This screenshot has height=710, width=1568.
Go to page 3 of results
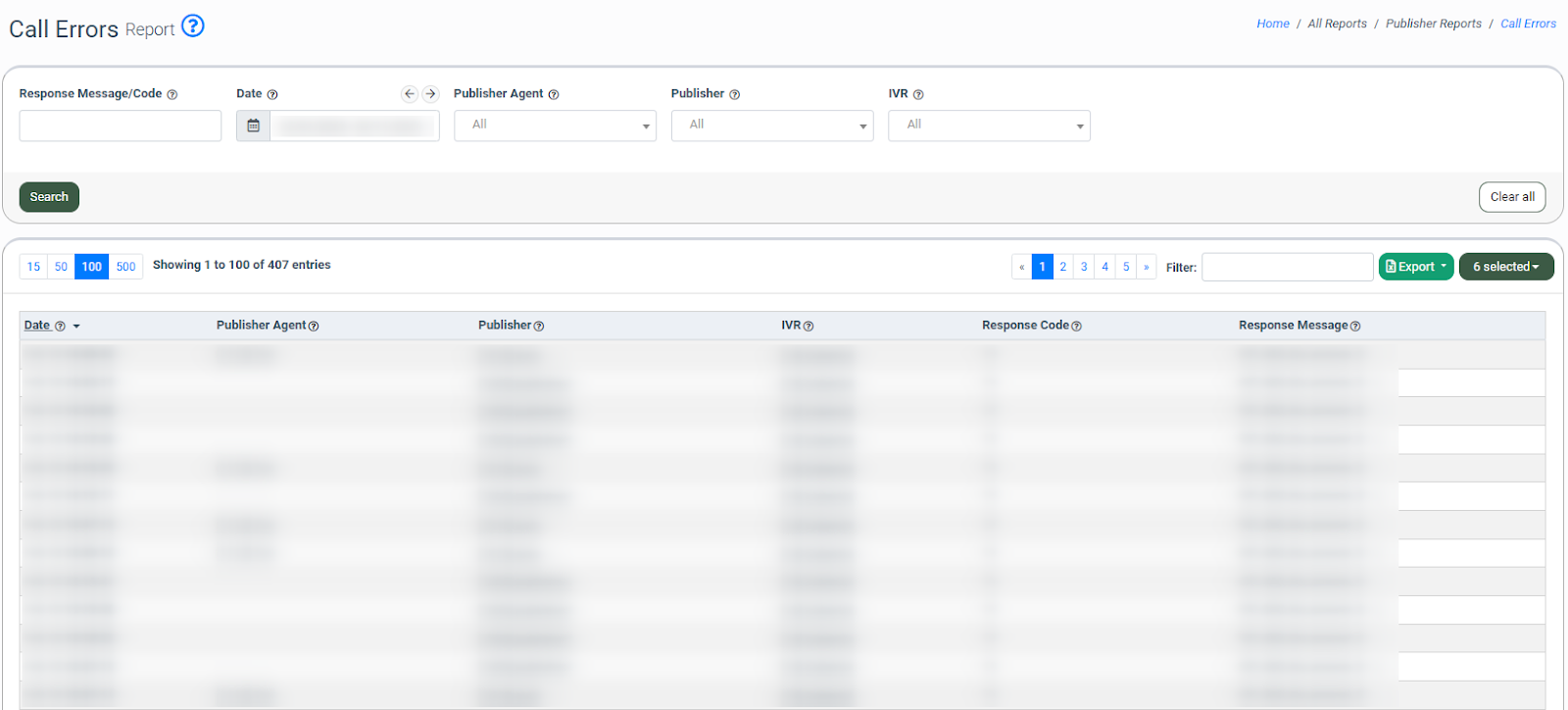pos(1084,267)
